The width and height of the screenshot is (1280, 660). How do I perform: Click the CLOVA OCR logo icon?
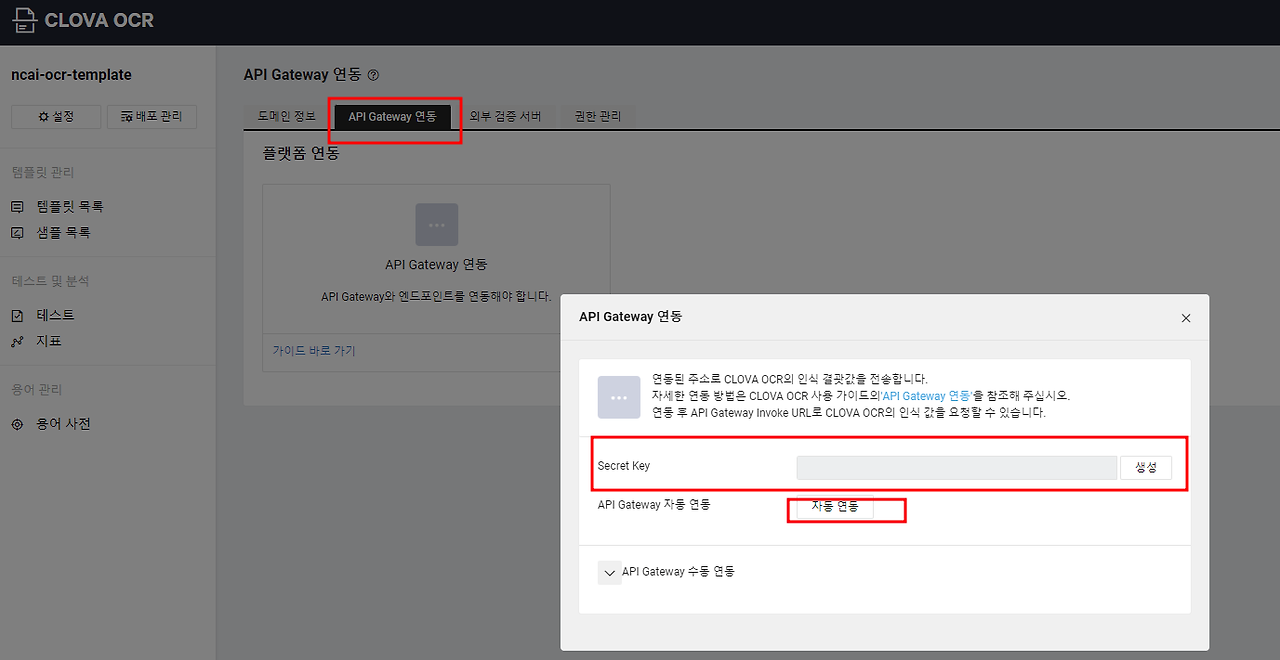pos(25,20)
